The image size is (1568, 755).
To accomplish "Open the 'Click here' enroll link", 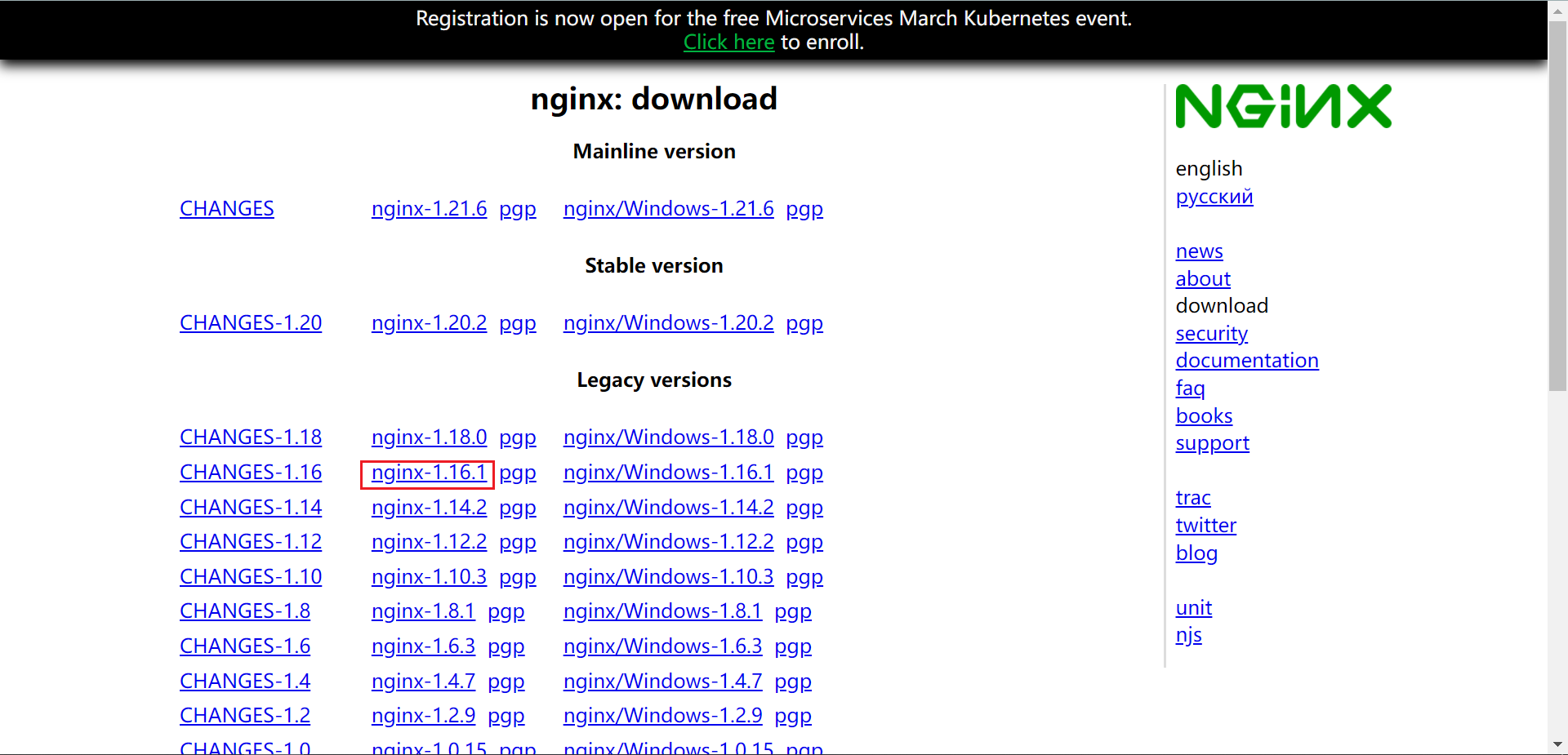I will click(728, 42).
